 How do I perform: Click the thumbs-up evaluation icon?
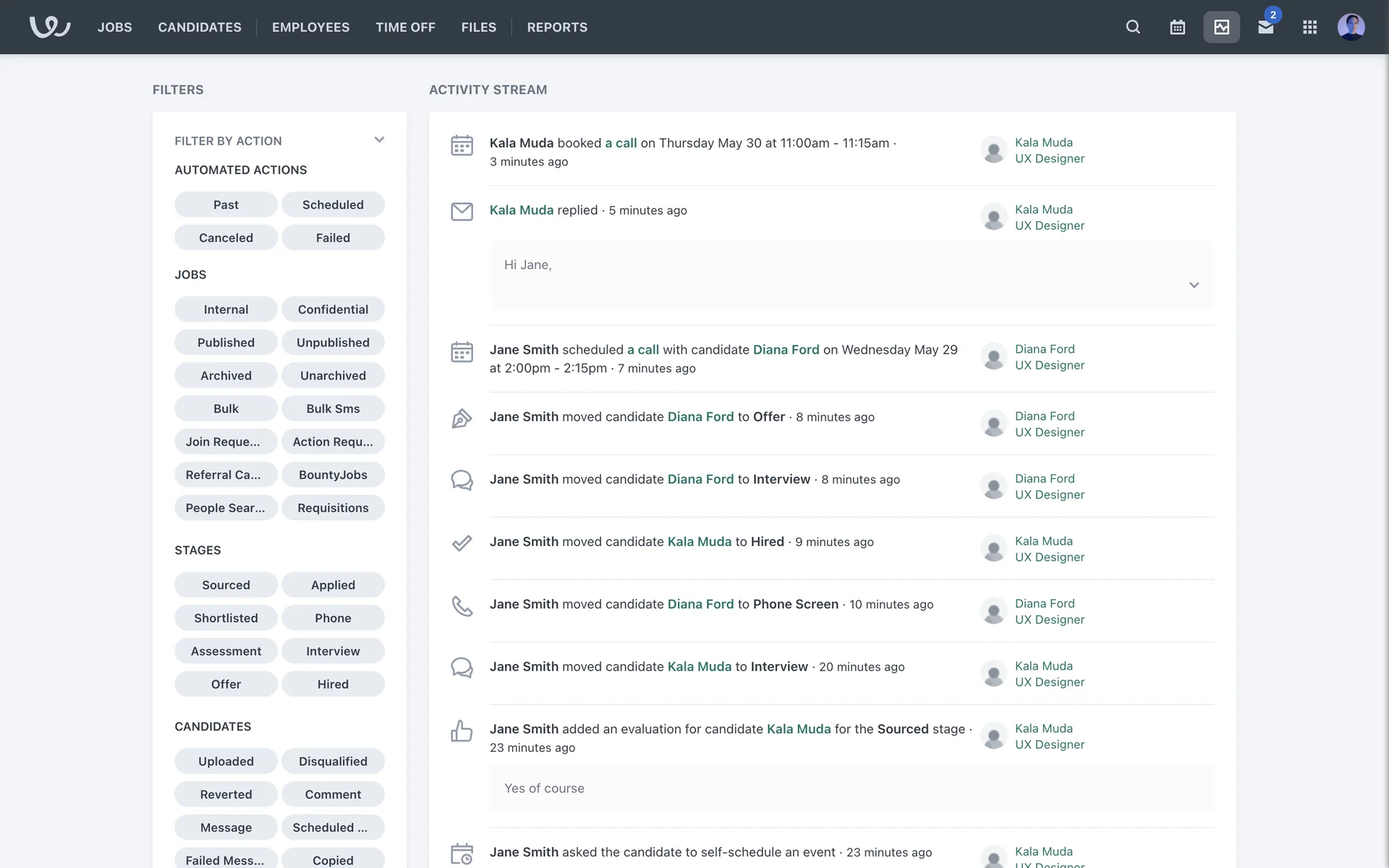462,731
